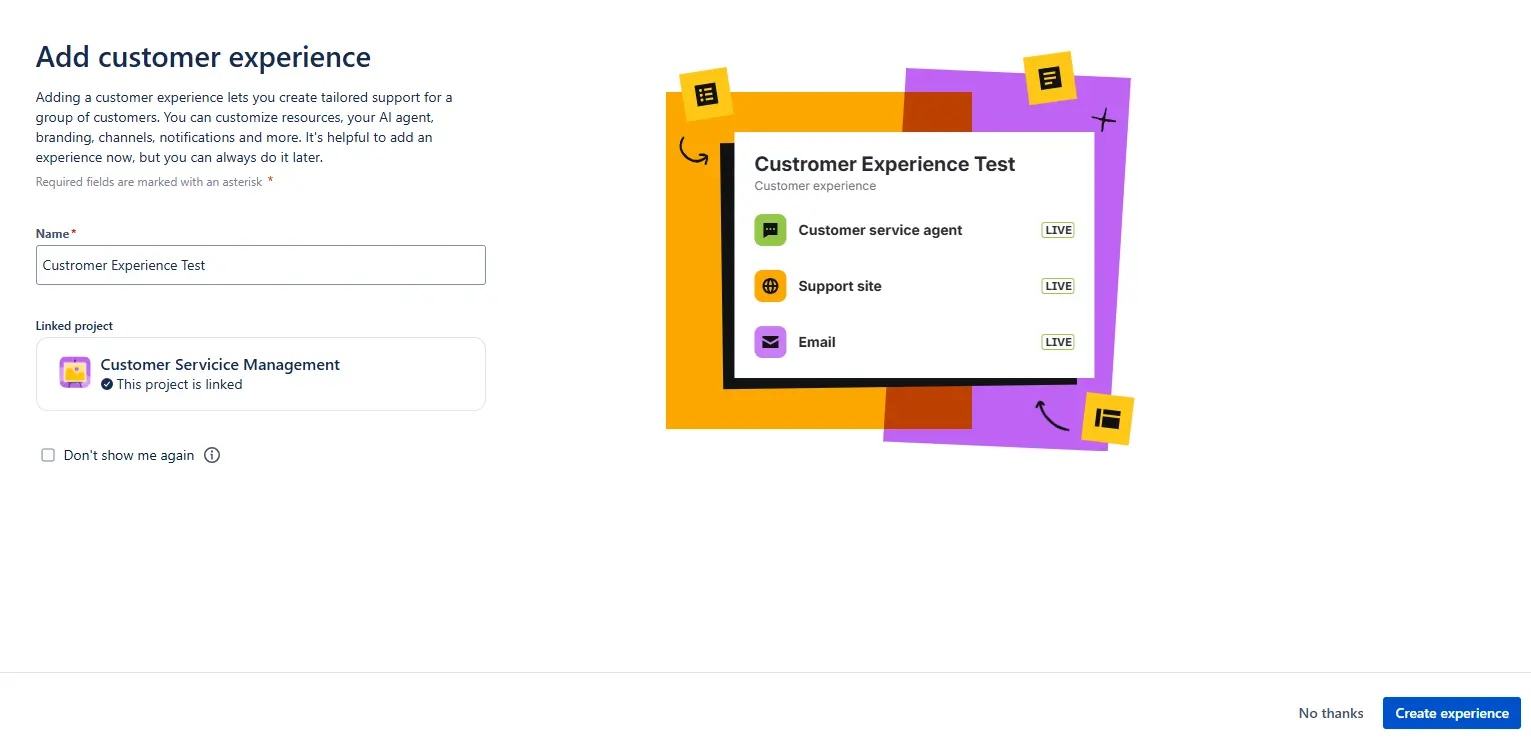Click the Custromer Experience Test preview title
This screenshot has width=1531, height=743.
tap(884, 164)
